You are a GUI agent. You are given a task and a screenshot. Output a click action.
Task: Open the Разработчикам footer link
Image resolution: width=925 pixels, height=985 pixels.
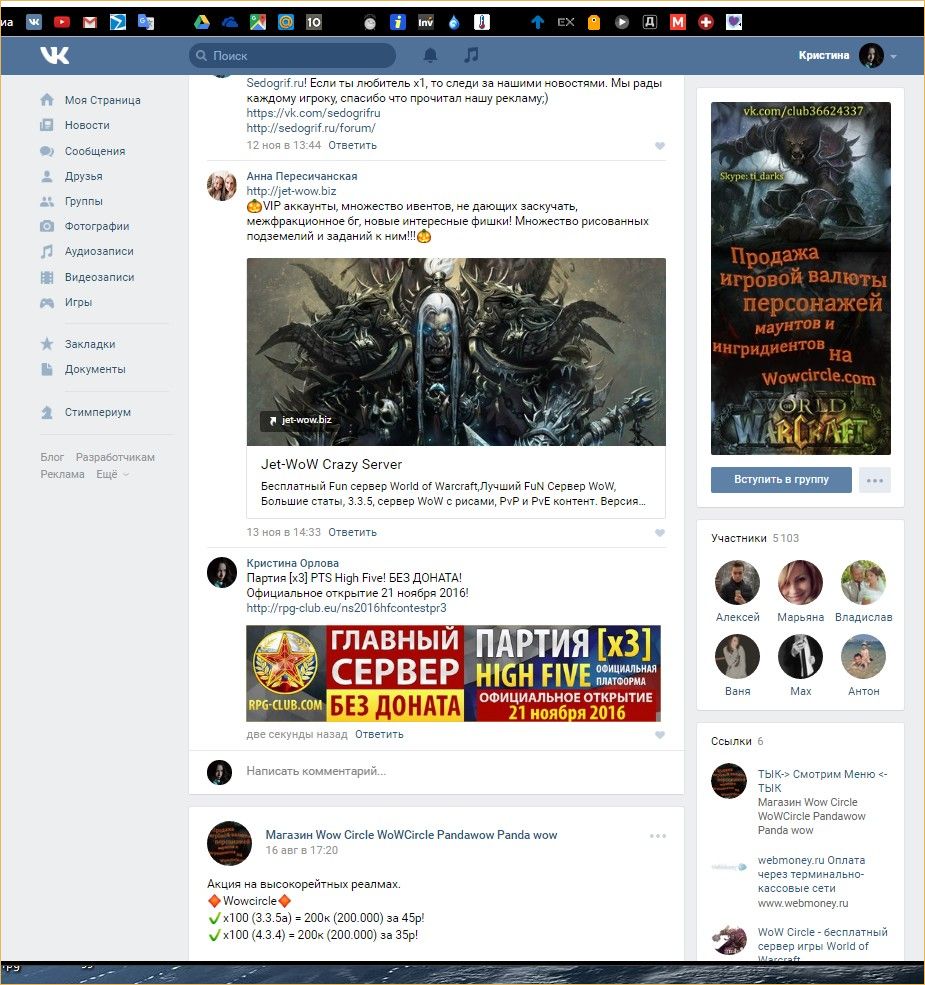coord(115,457)
